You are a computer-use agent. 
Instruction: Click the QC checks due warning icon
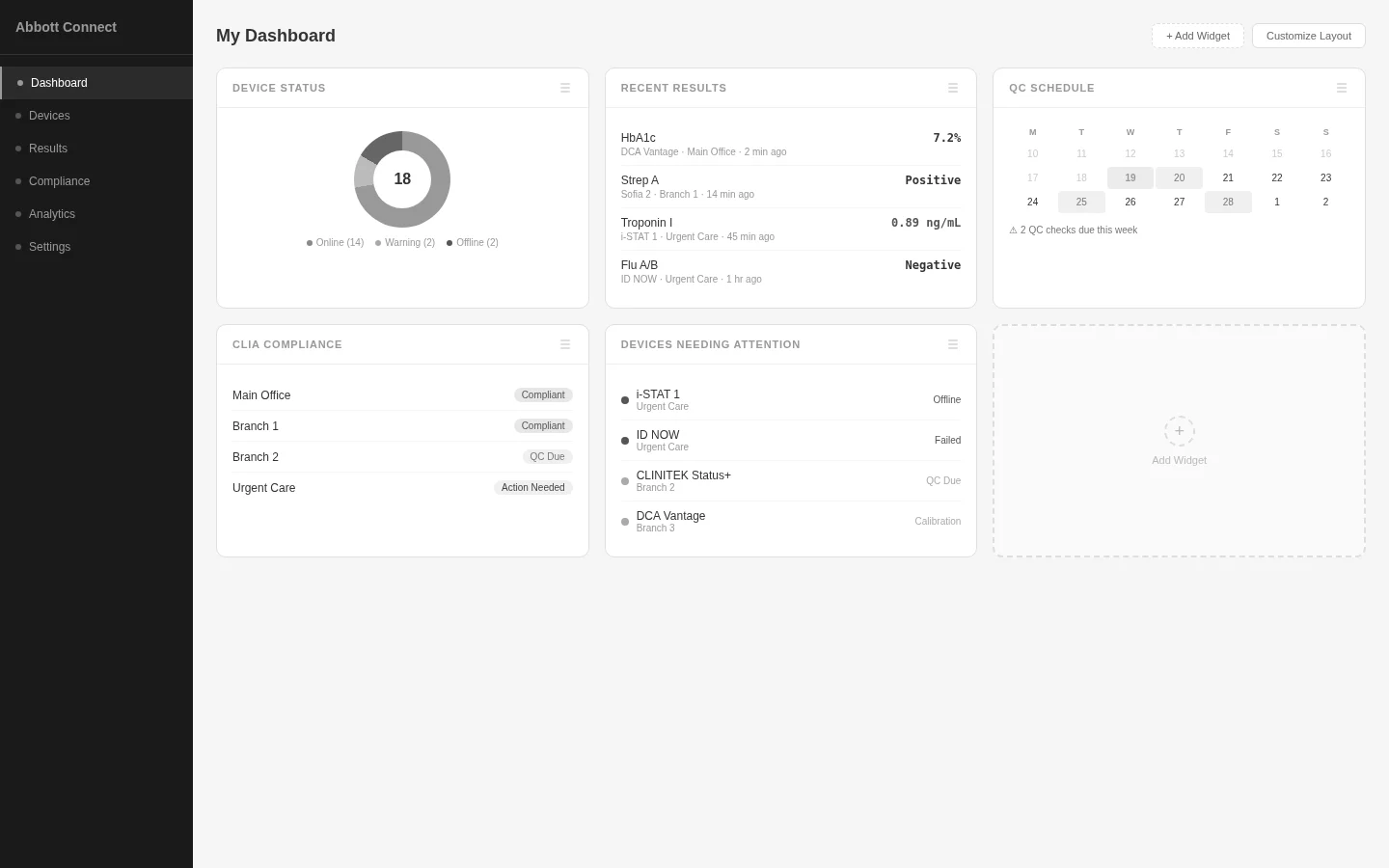[x=1013, y=230]
